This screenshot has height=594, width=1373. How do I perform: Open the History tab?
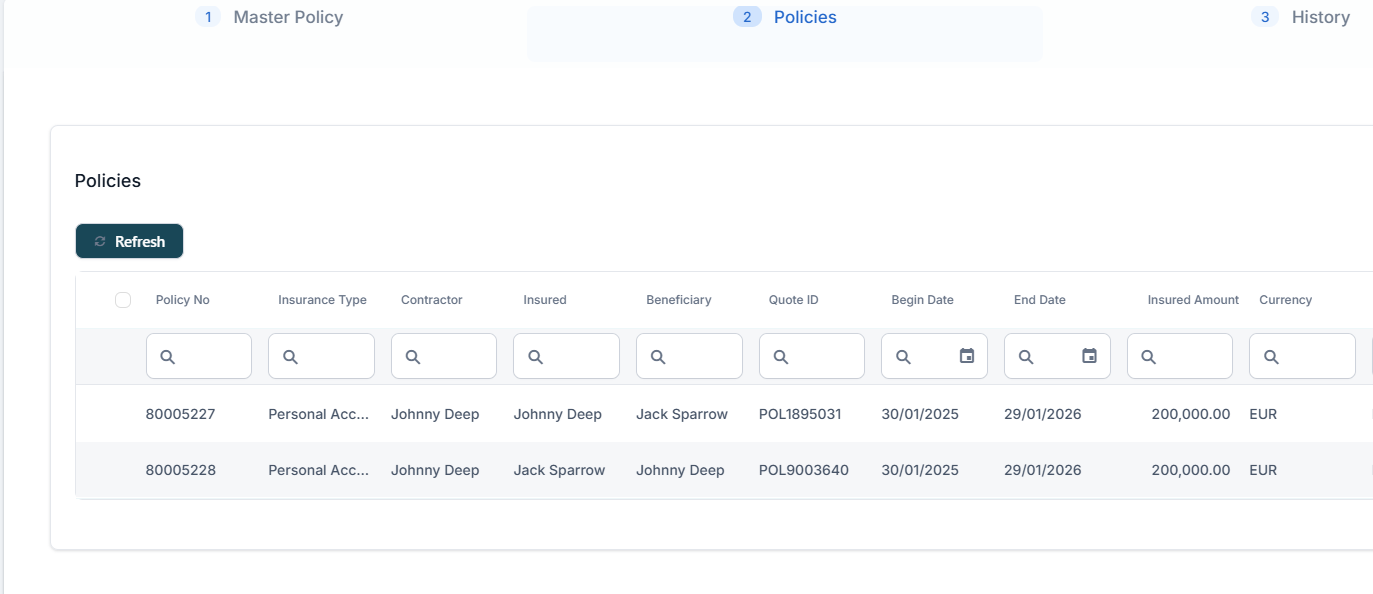1320,17
